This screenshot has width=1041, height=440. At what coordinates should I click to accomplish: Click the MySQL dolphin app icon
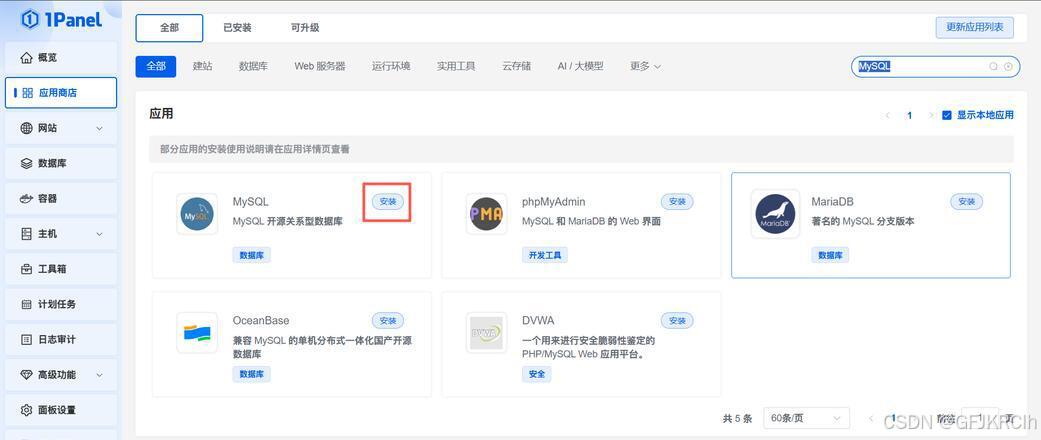197,214
